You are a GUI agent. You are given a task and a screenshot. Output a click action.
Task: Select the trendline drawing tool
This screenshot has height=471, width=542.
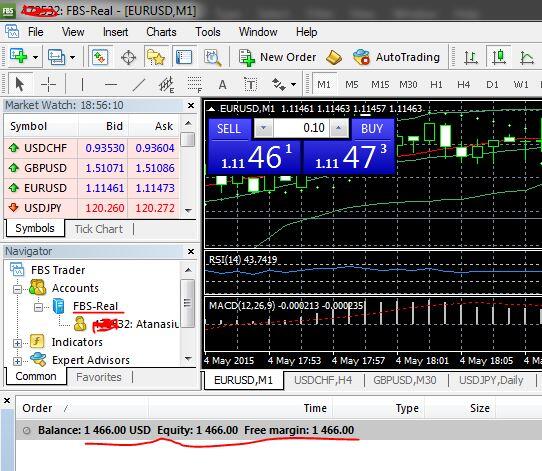pos(139,85)
